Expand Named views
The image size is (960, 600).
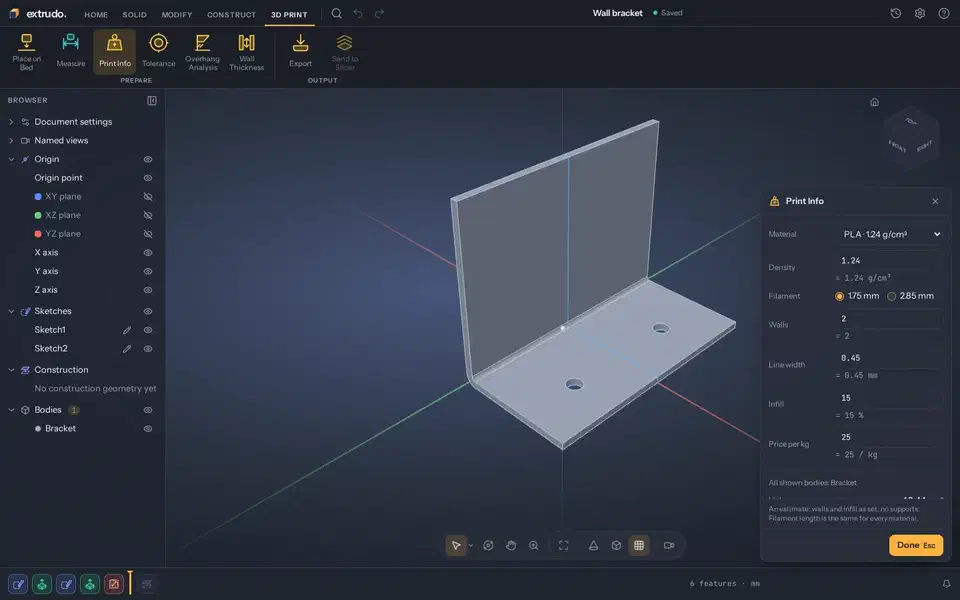pos(11,141)
